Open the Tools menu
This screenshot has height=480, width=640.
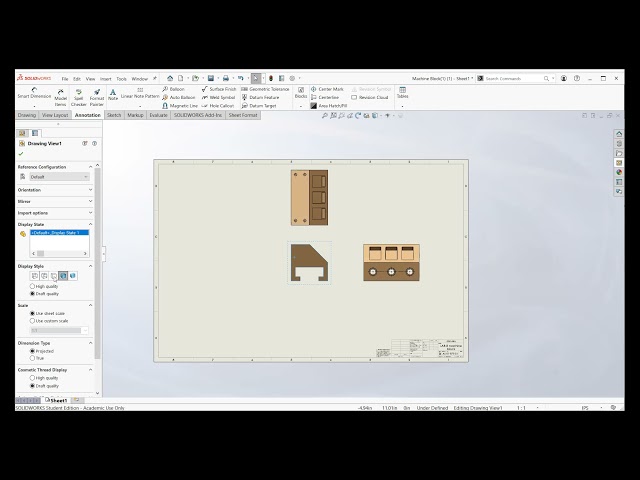121,79
